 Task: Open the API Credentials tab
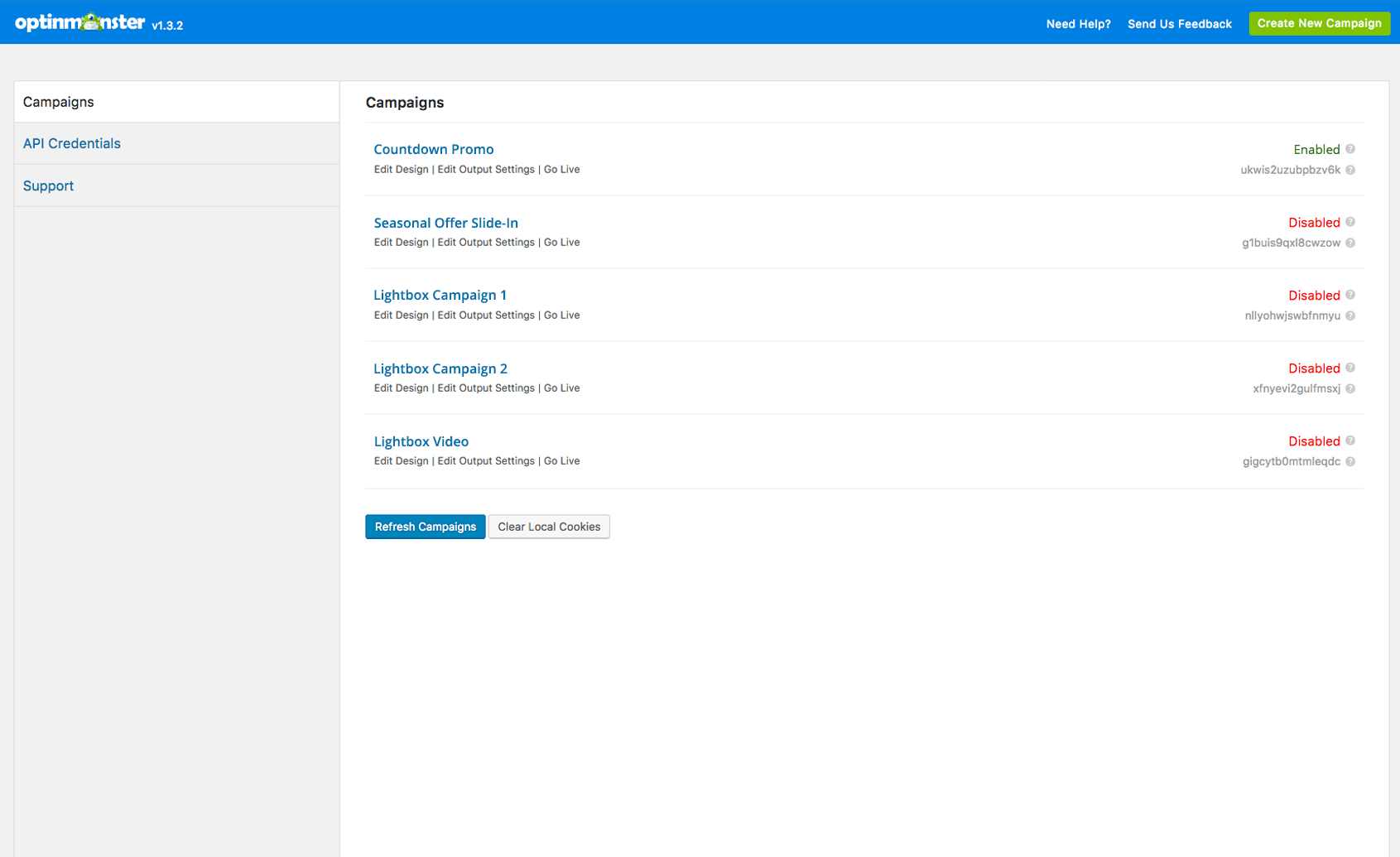tap(72, 143)
